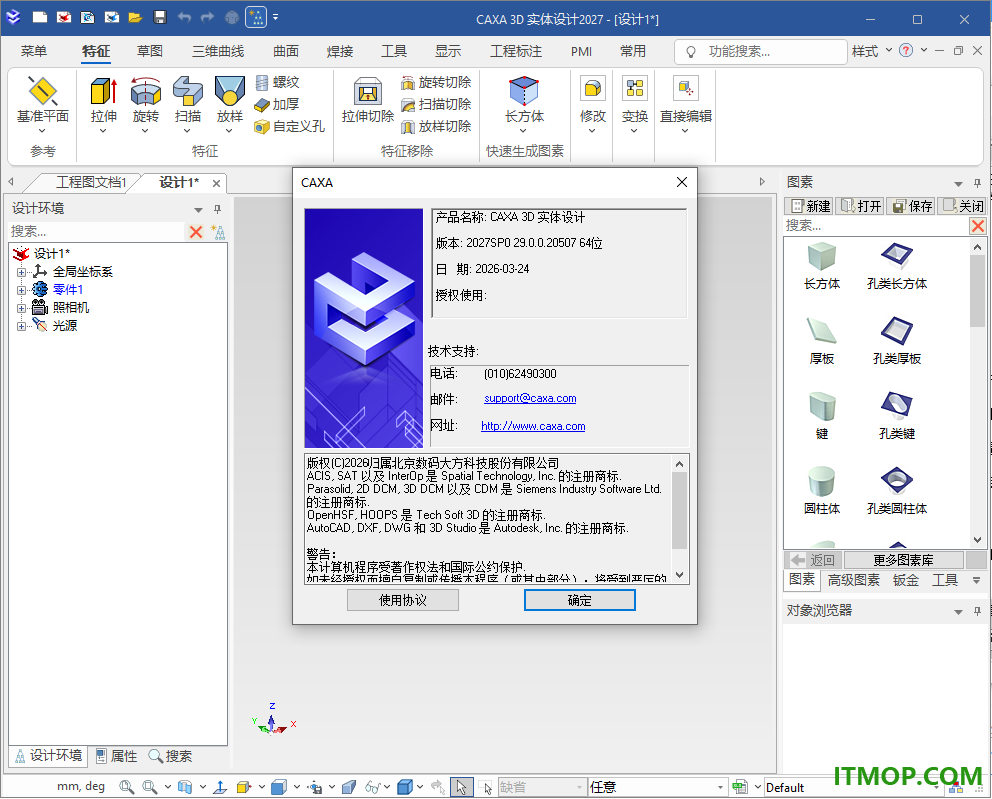Switch to the 工程标注 ribbon tab

click(516, 51)
